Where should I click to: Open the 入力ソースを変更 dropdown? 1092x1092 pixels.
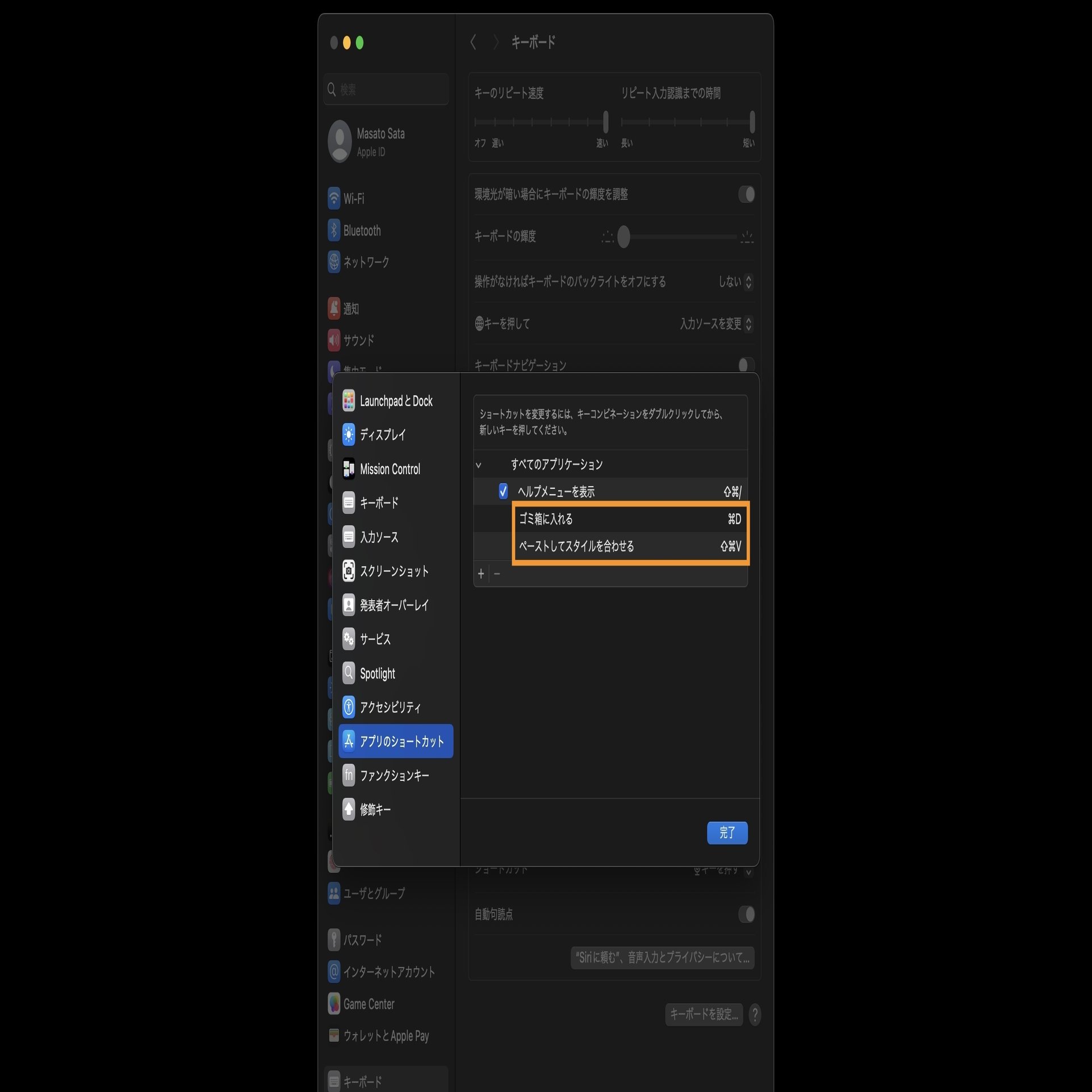click(716, 324)
